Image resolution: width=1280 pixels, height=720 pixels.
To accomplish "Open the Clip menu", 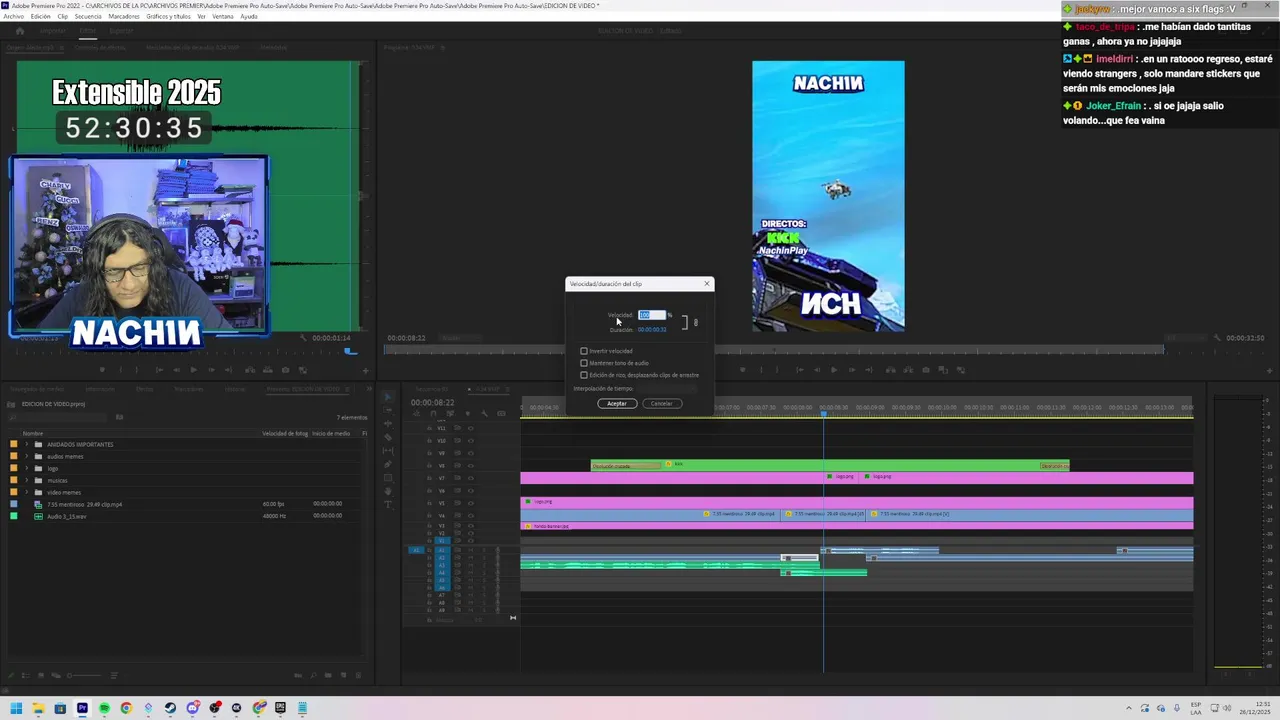I will coord(63,16).
